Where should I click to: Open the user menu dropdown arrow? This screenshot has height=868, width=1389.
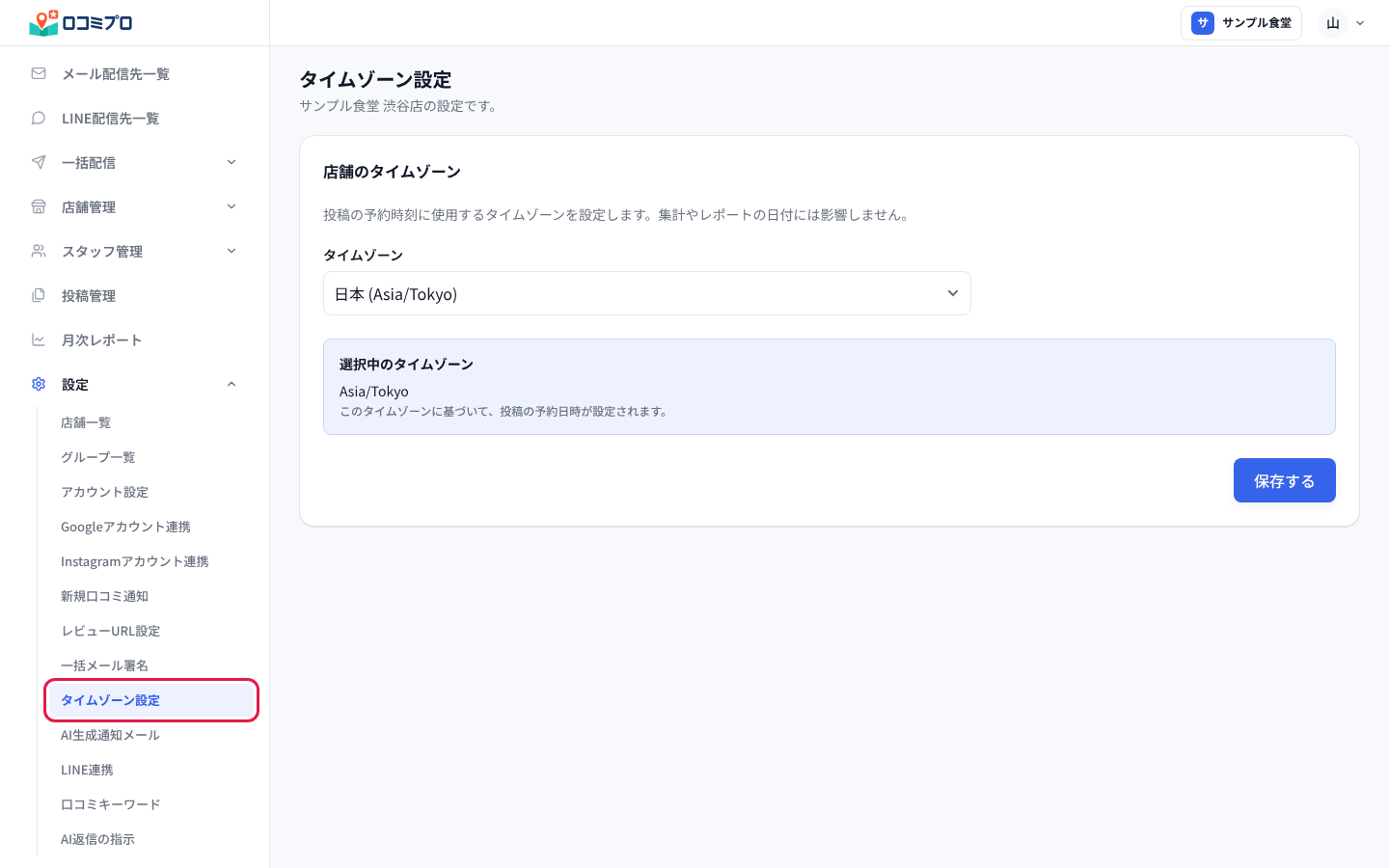1360,23
